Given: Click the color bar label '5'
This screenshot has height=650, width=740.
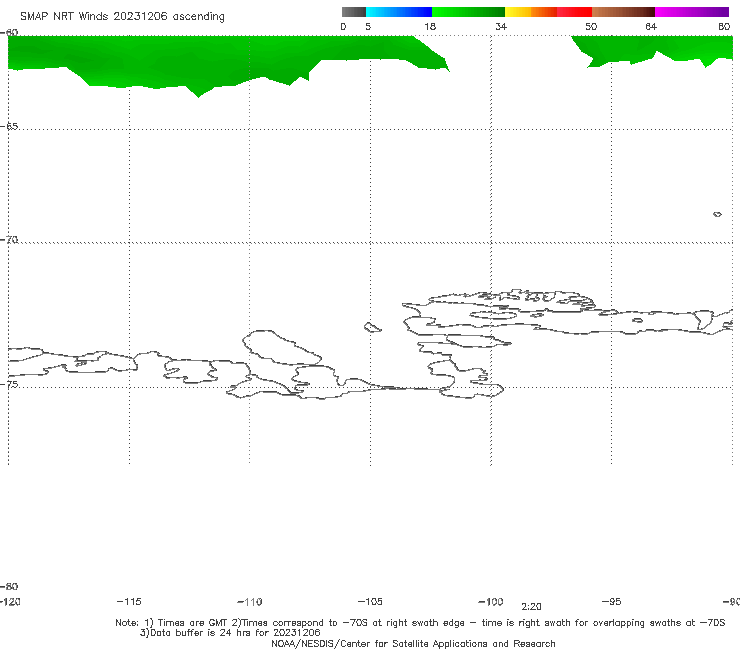Looking at the screenshot, I should (x=368, y=26).
